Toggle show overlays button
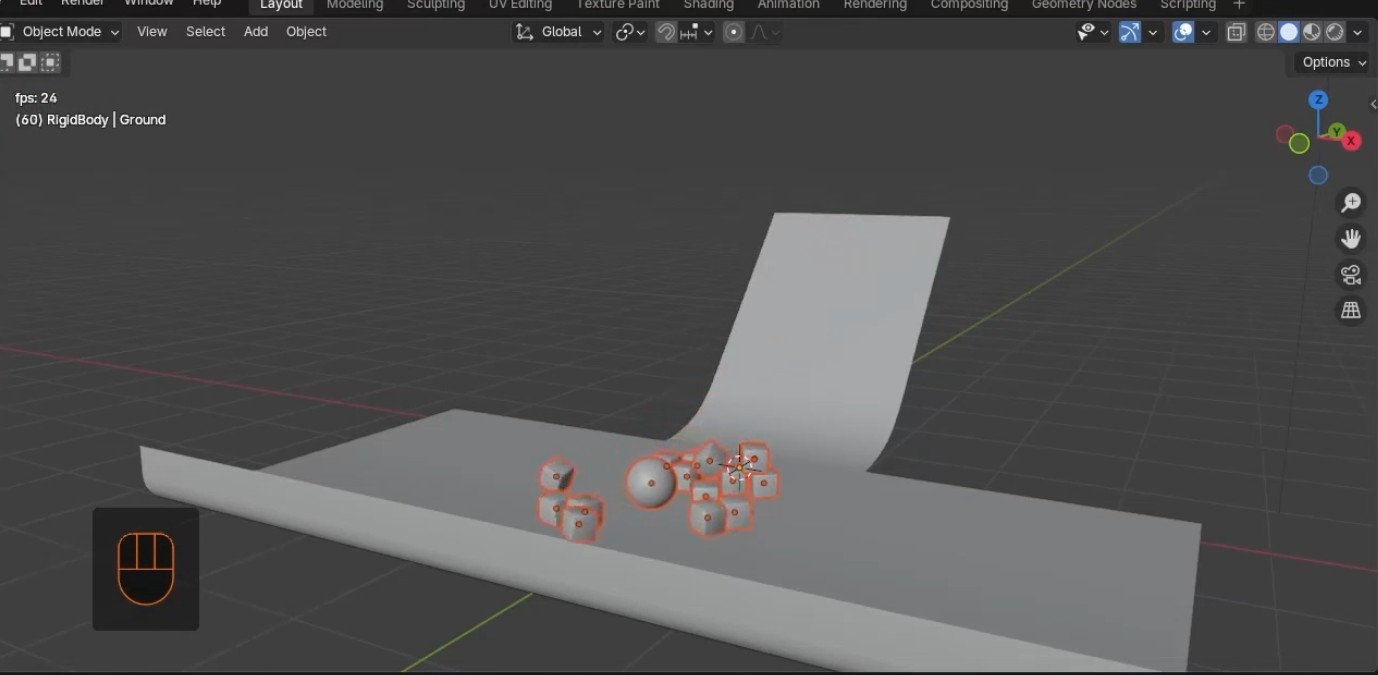The width and height of the screenshot is (1378, 675). pyautogui.click(x=1184, y=32)
